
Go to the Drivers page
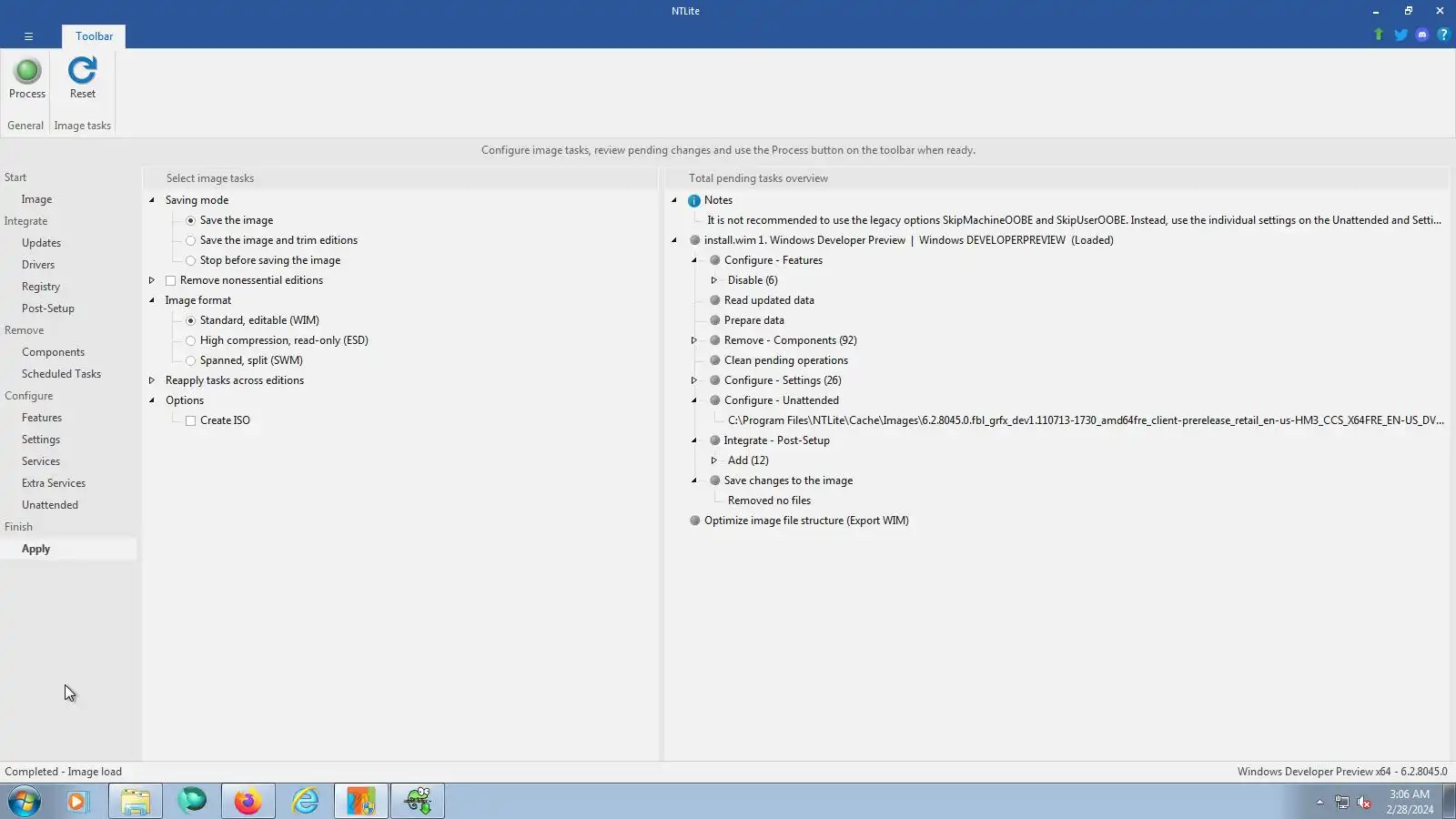(x=38, y=265)
